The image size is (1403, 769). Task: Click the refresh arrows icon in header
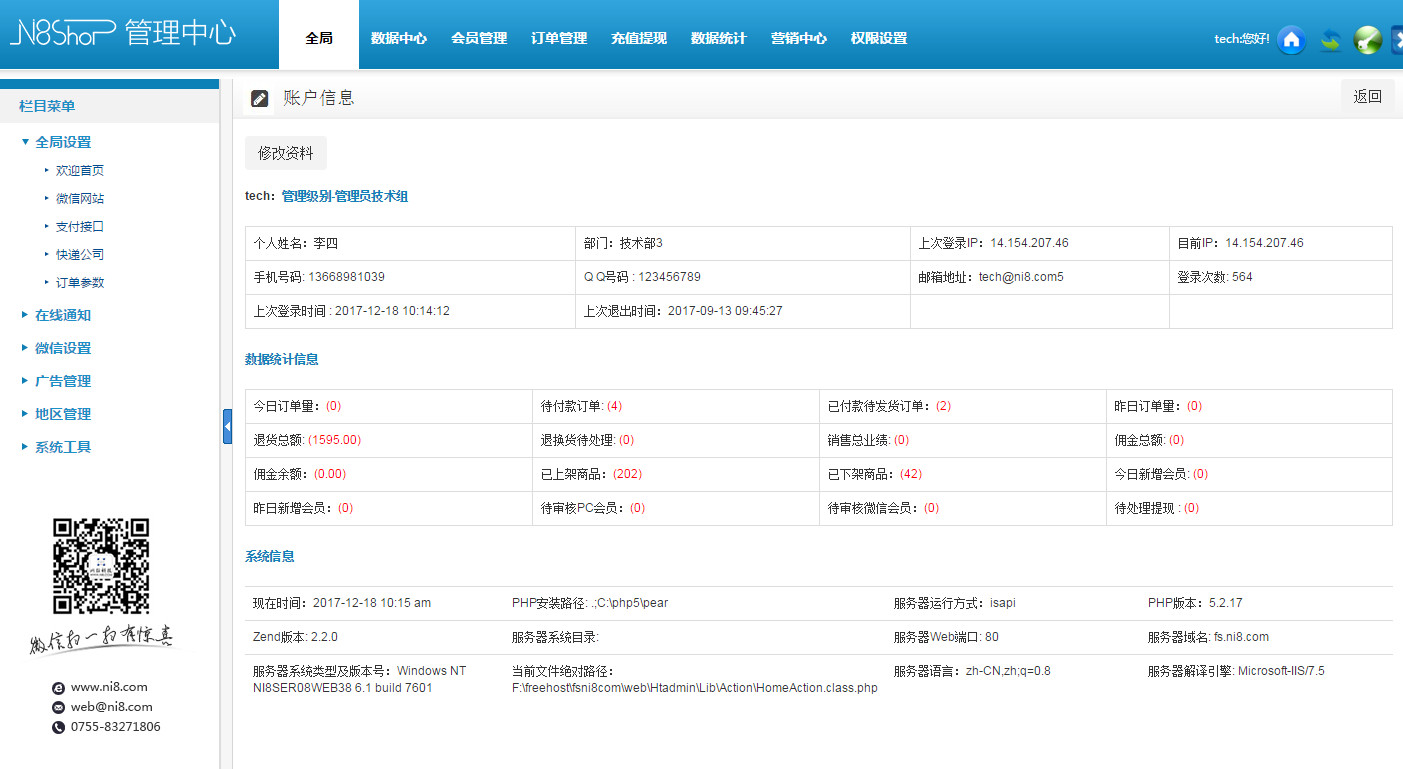point(1330,40)
